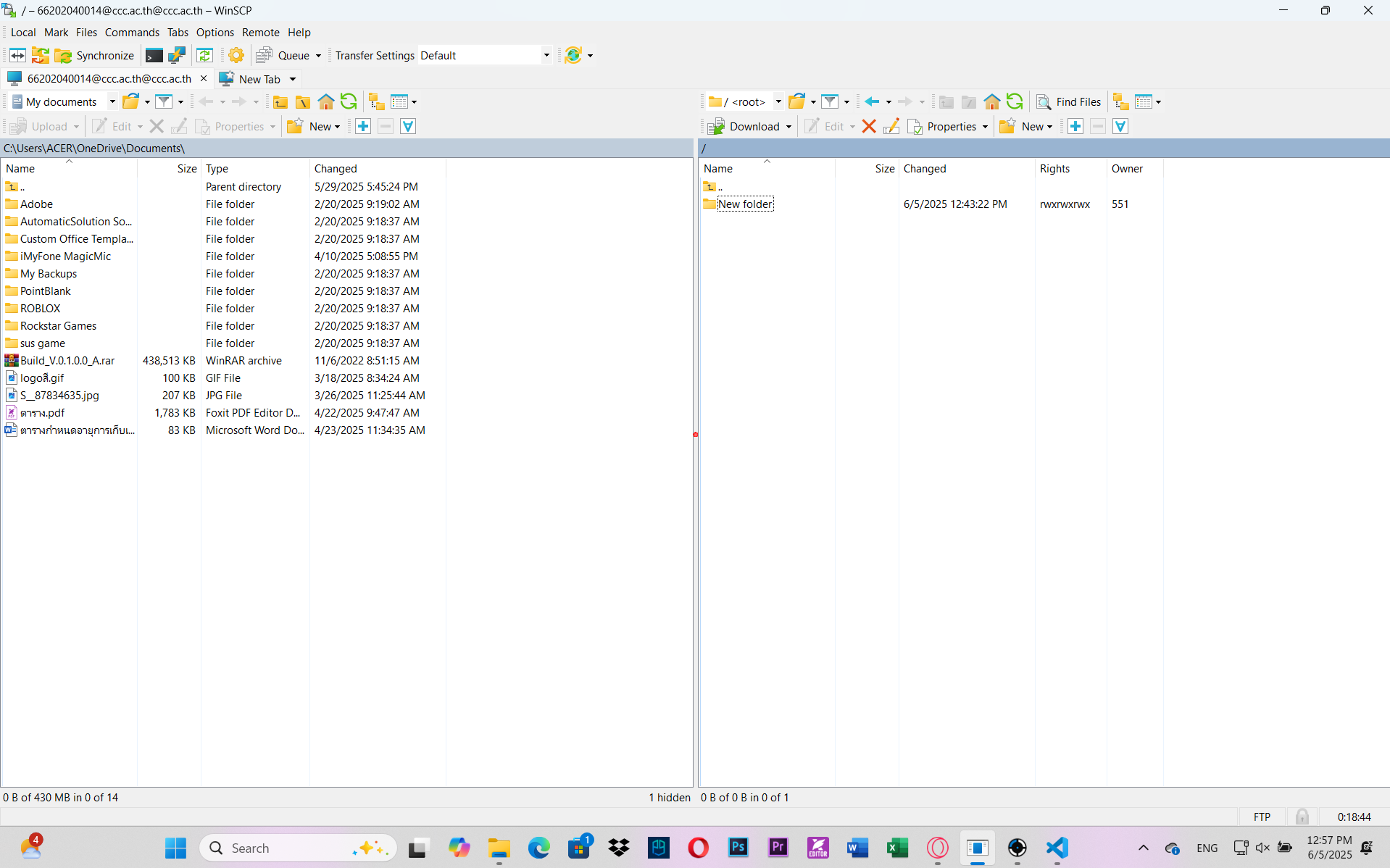Click the local Open Directory folder icon
1390x868 pixels.
click(x=130, y=101)
